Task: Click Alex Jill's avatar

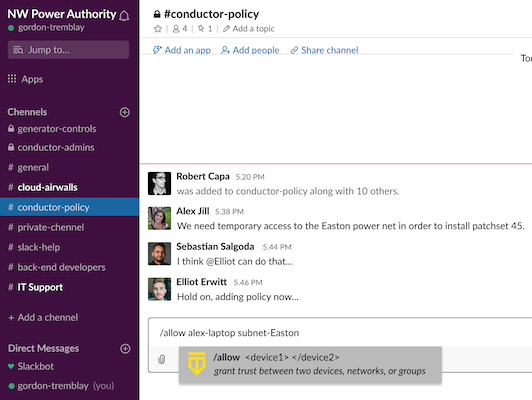Action: point(159,218)
